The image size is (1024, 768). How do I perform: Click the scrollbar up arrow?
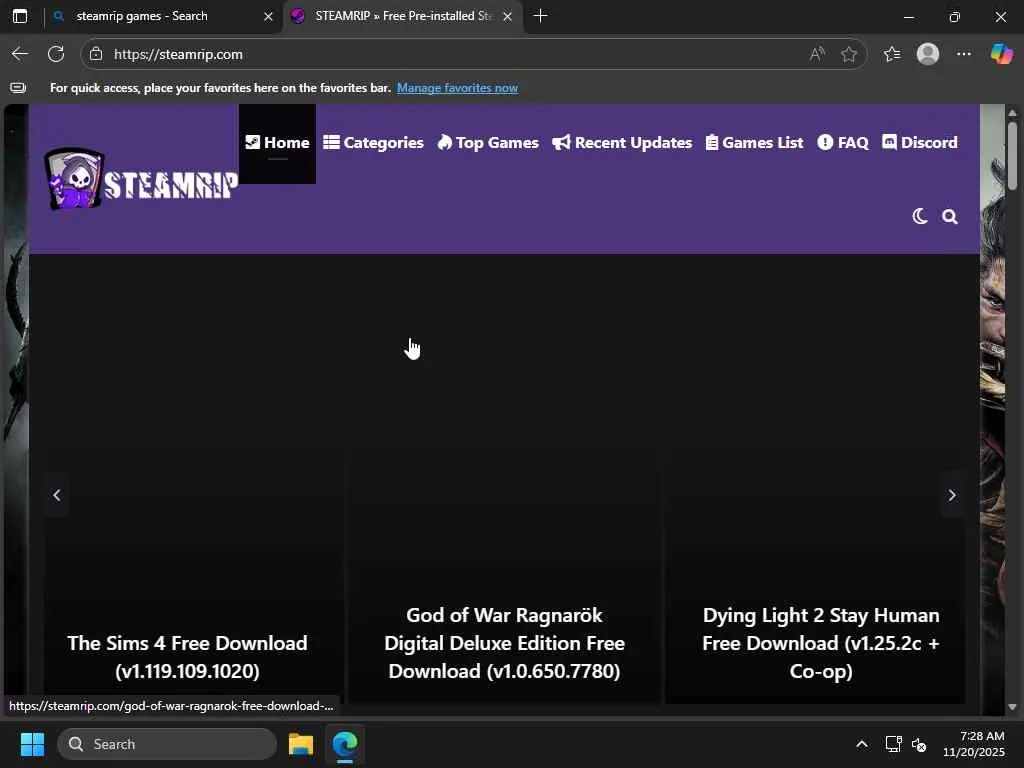click(x=1012, y=113)
